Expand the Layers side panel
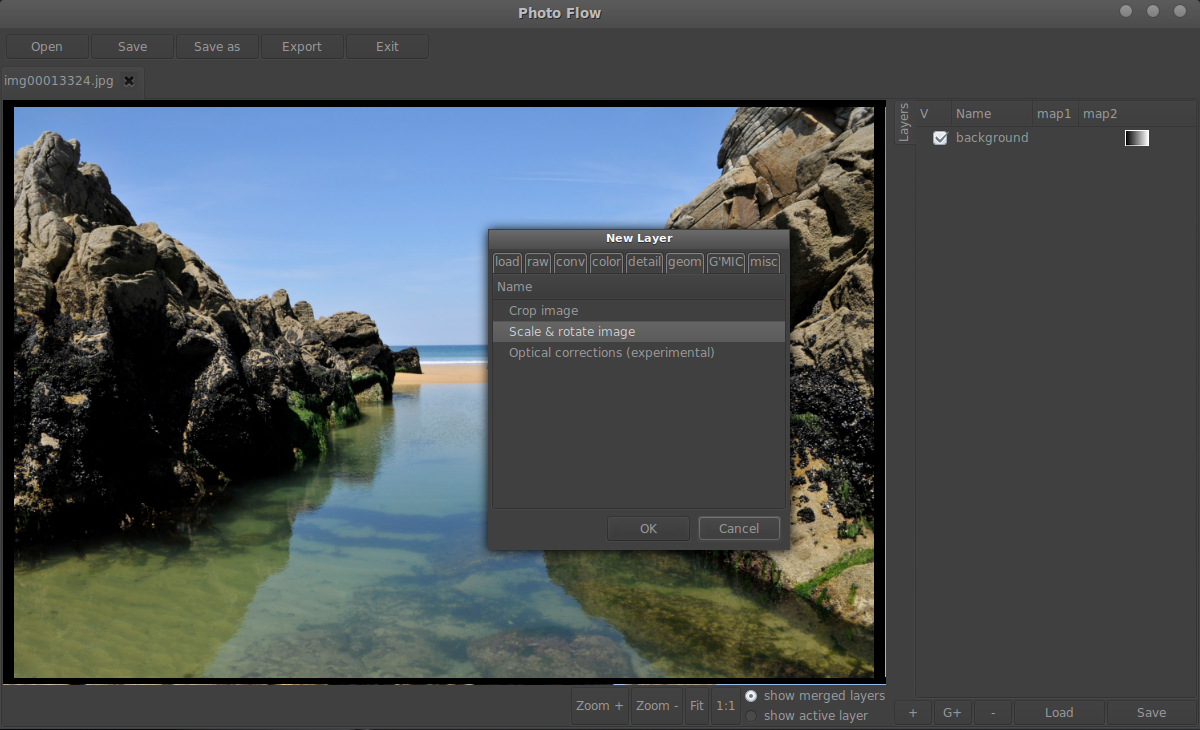 coord(903,120)
